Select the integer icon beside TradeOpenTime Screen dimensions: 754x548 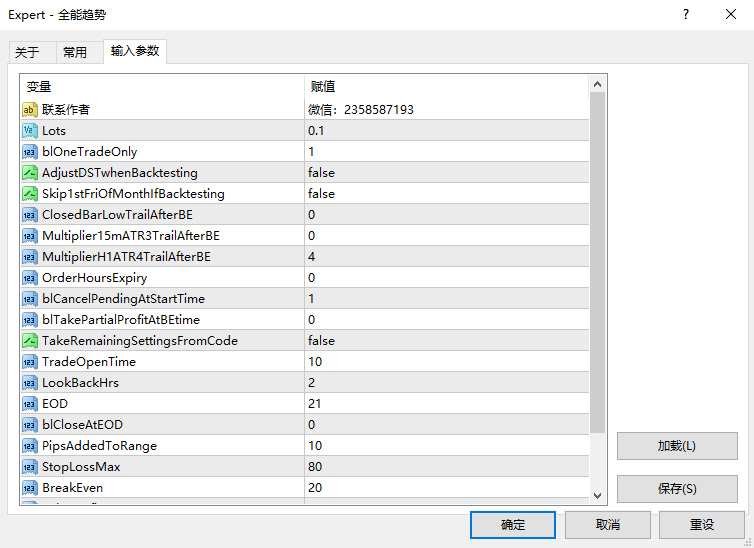tap(30, 362)
